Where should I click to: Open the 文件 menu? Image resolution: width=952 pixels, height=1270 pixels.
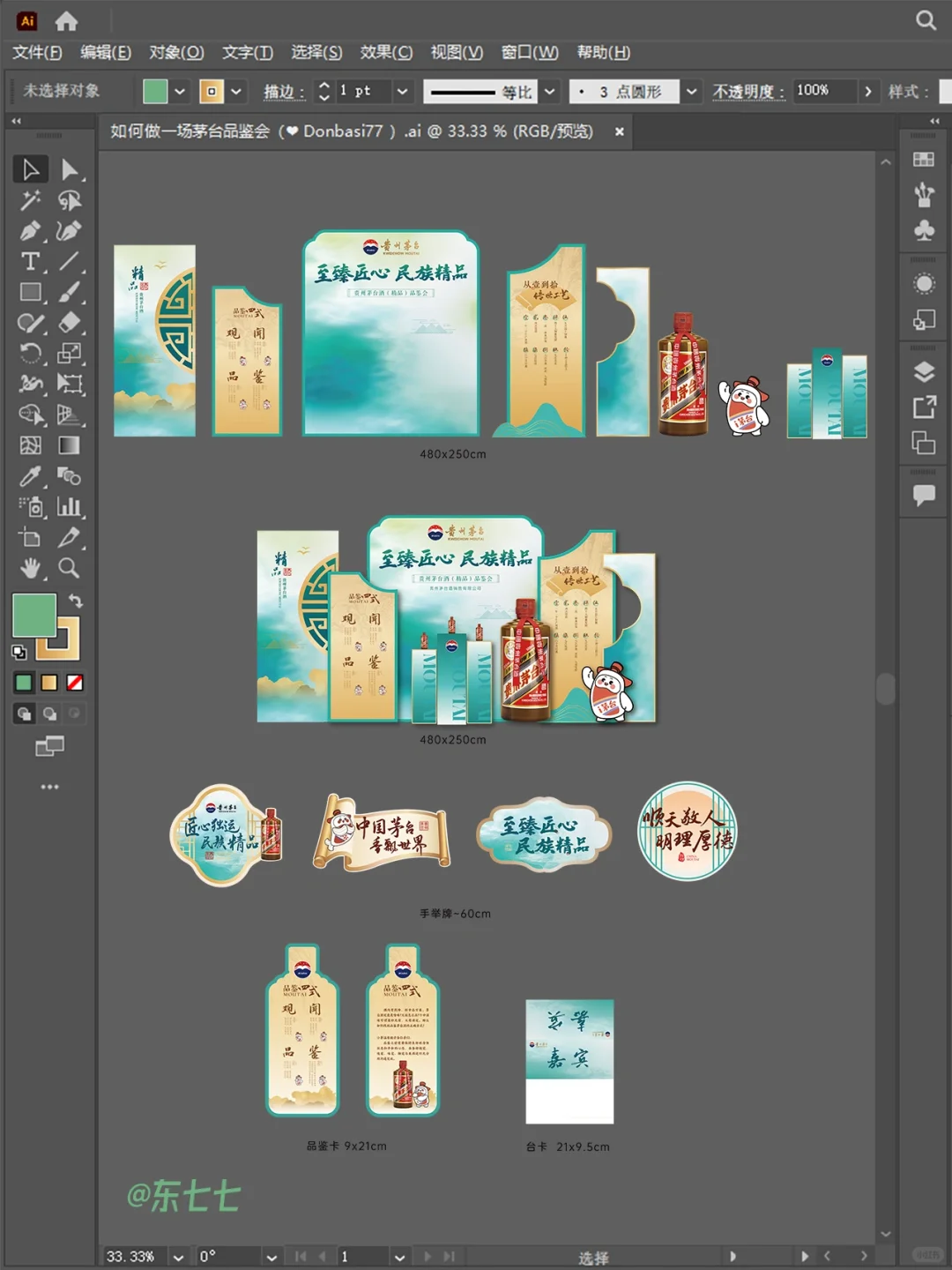tap(37, 52)
